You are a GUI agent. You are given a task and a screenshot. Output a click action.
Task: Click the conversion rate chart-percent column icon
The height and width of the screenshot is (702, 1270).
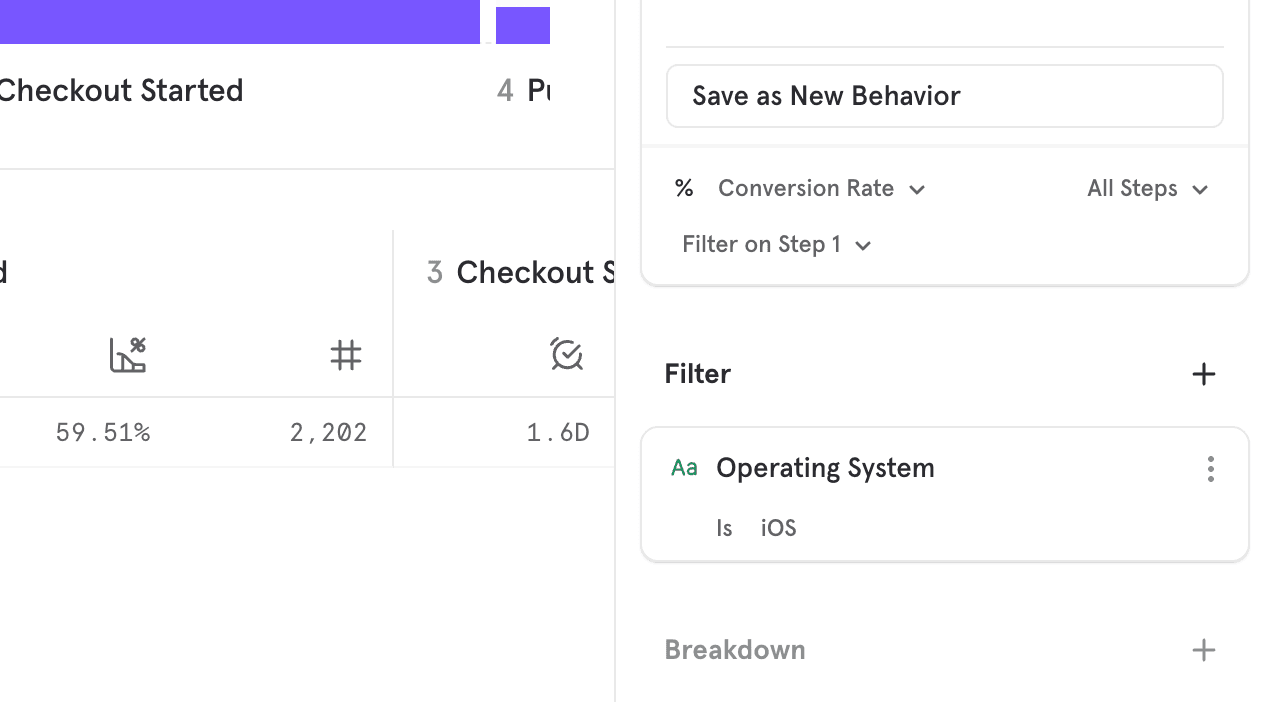(127, 354)
